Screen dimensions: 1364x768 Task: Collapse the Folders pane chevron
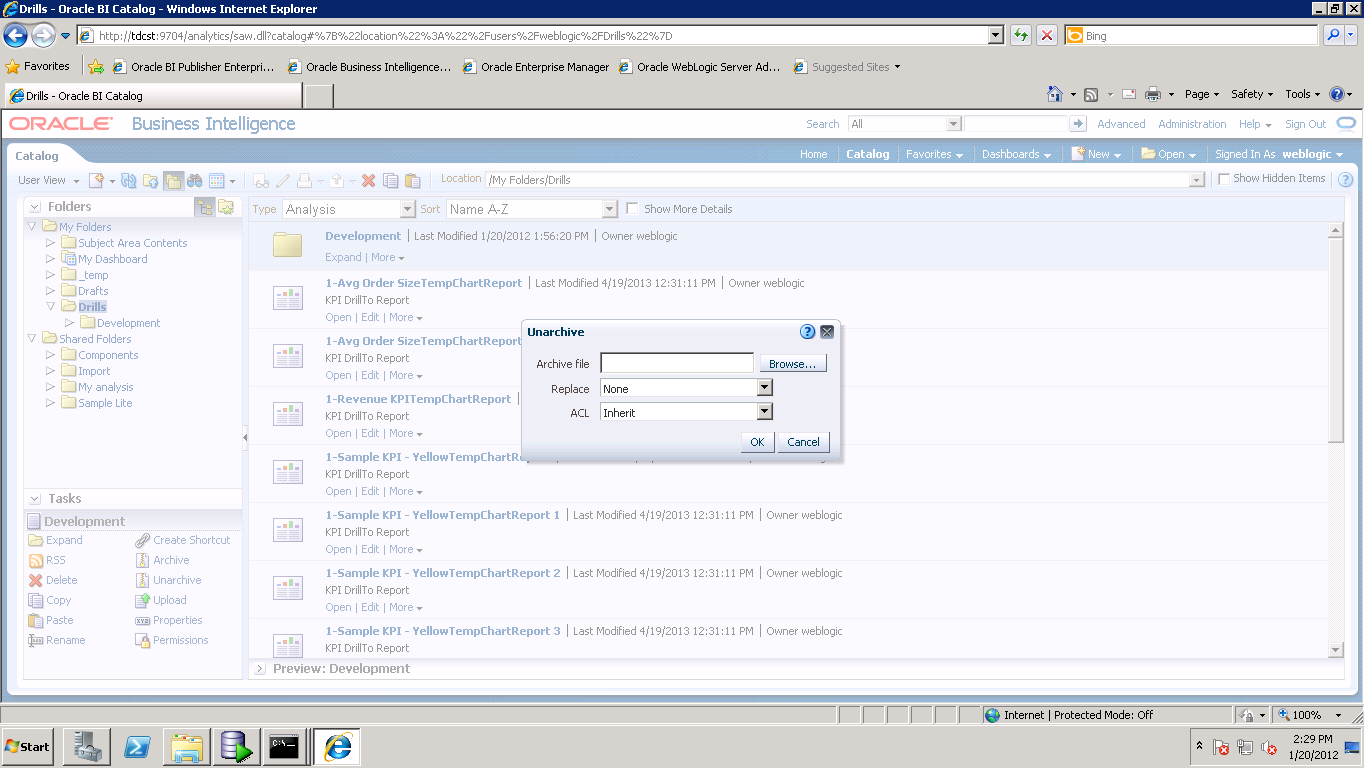pos(35,207)
